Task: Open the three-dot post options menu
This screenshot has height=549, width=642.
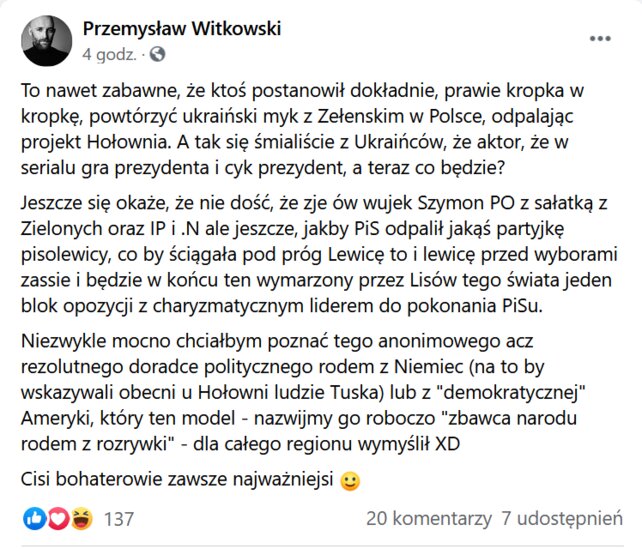Action: coord(600,38)
